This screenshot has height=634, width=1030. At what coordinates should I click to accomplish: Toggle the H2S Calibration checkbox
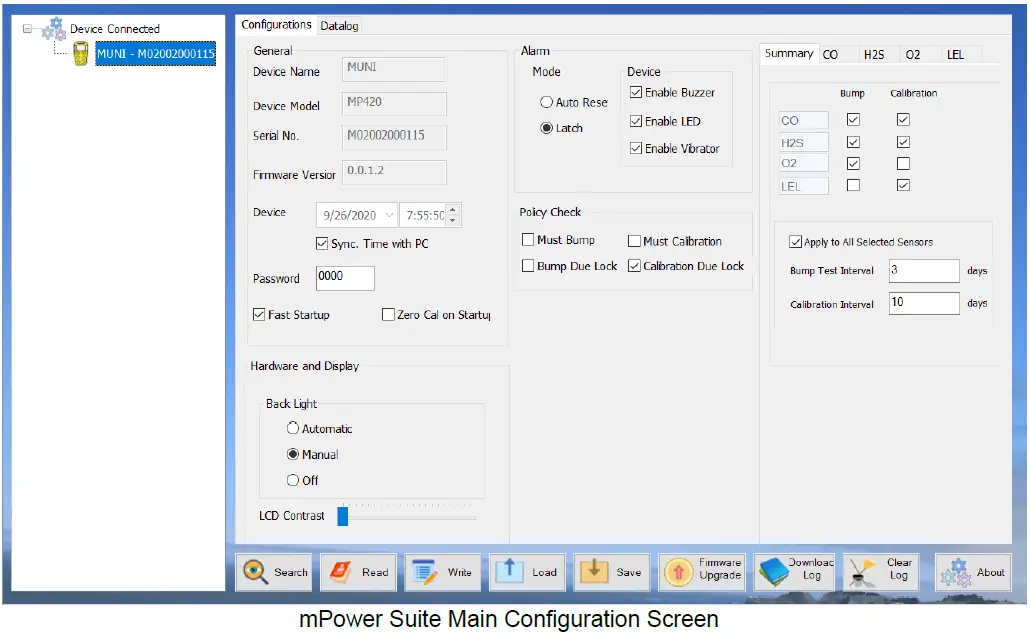(x=903, y=142)
